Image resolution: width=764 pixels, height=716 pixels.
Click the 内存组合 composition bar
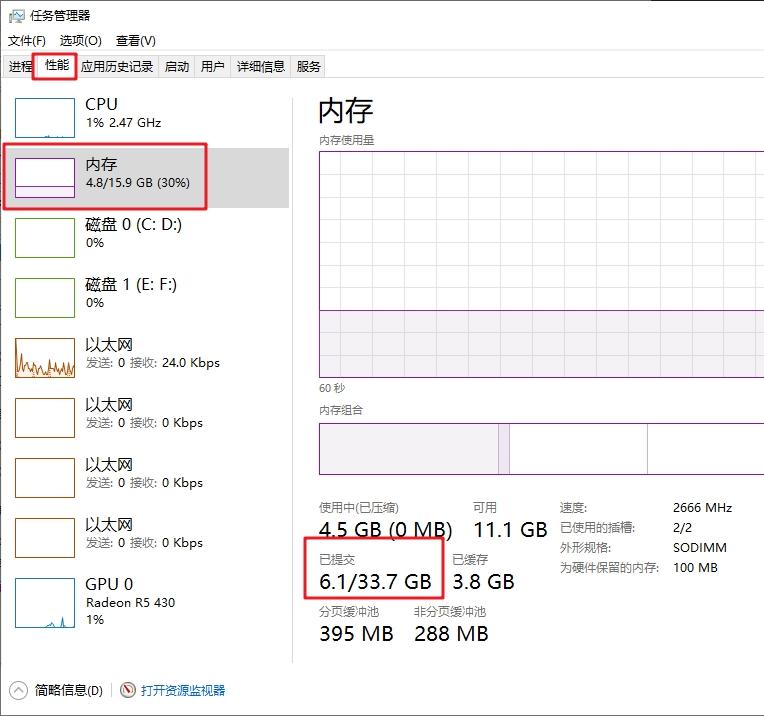pos(541,449)
